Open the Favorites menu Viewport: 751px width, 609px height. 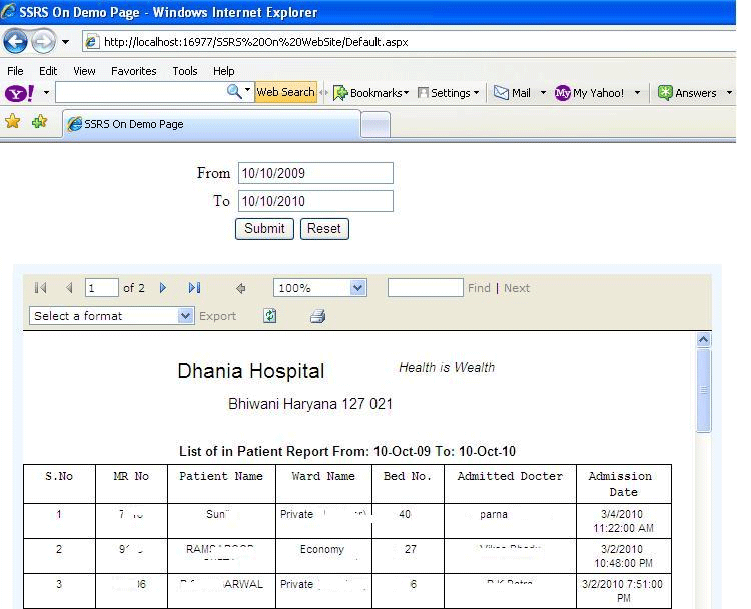click(134, 71)
